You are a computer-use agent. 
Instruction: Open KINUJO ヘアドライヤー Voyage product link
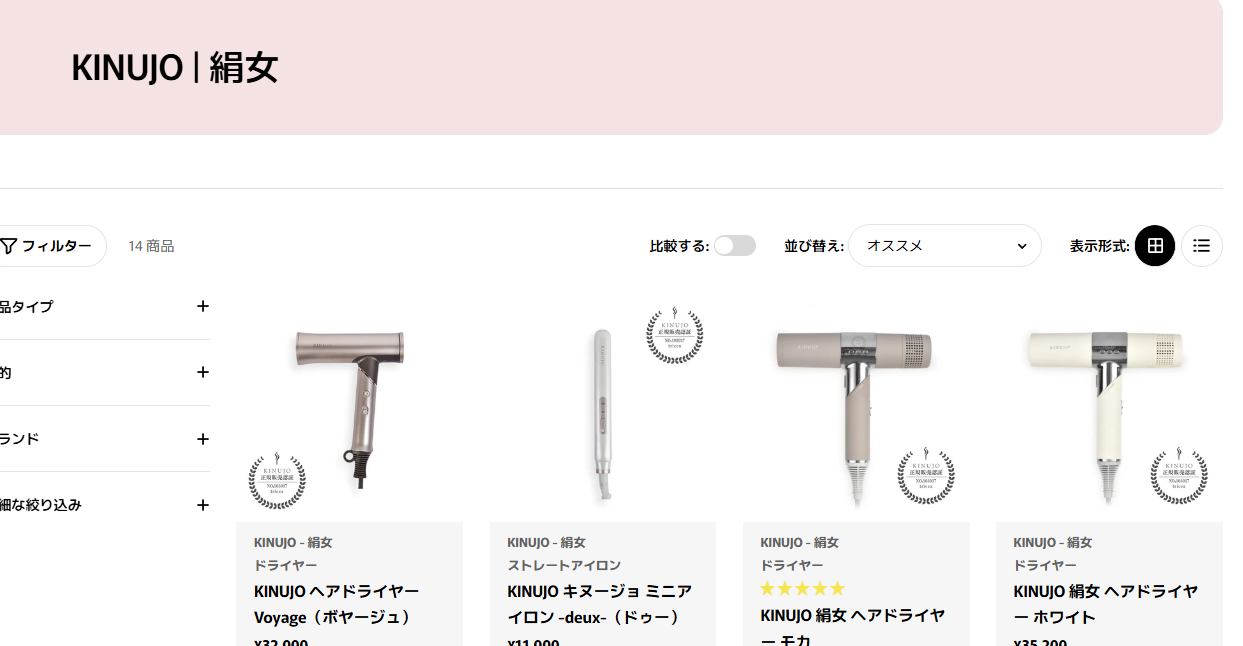[x=337, y=604]
